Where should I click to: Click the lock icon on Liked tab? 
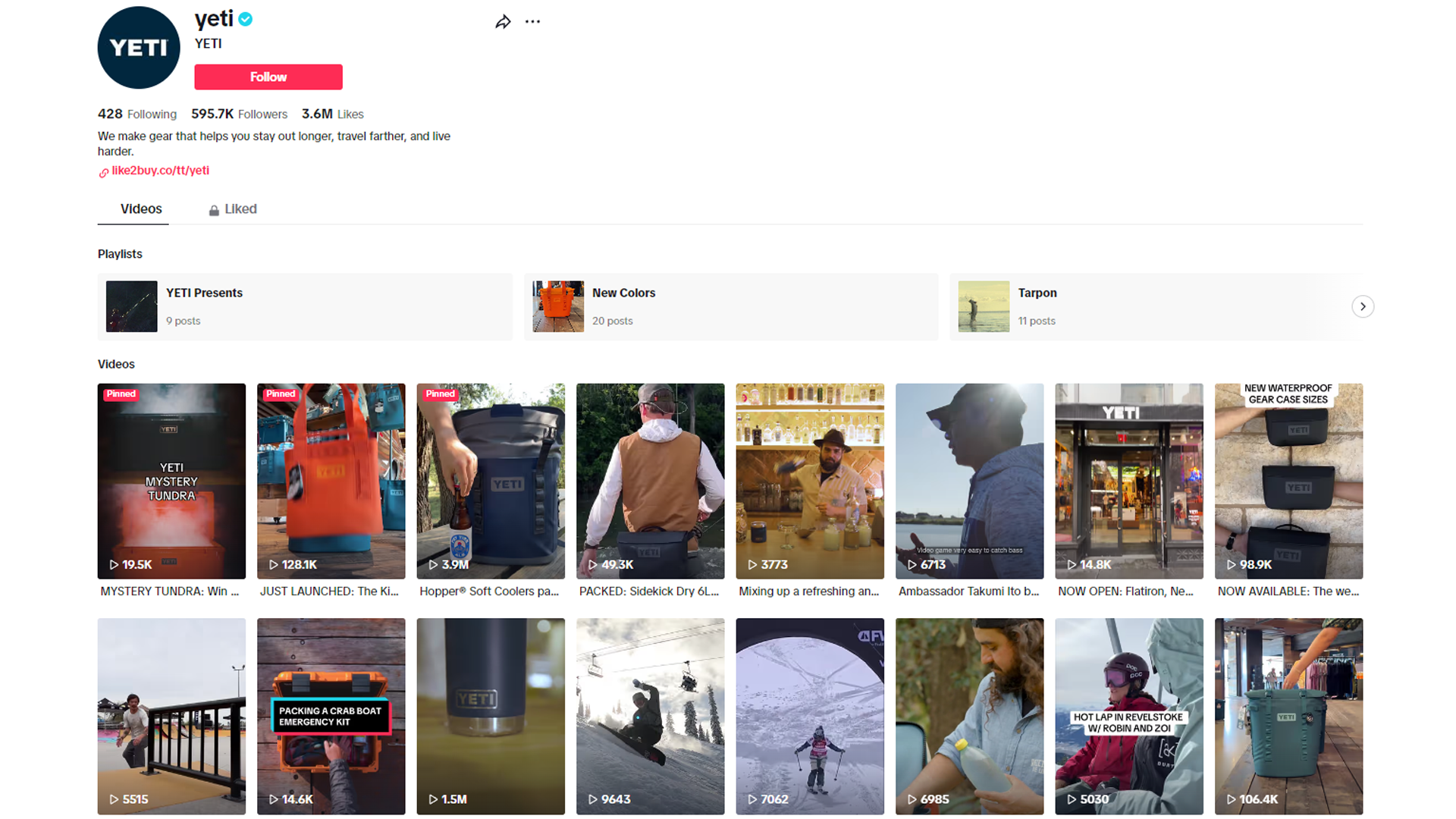(x=214, y=210)
